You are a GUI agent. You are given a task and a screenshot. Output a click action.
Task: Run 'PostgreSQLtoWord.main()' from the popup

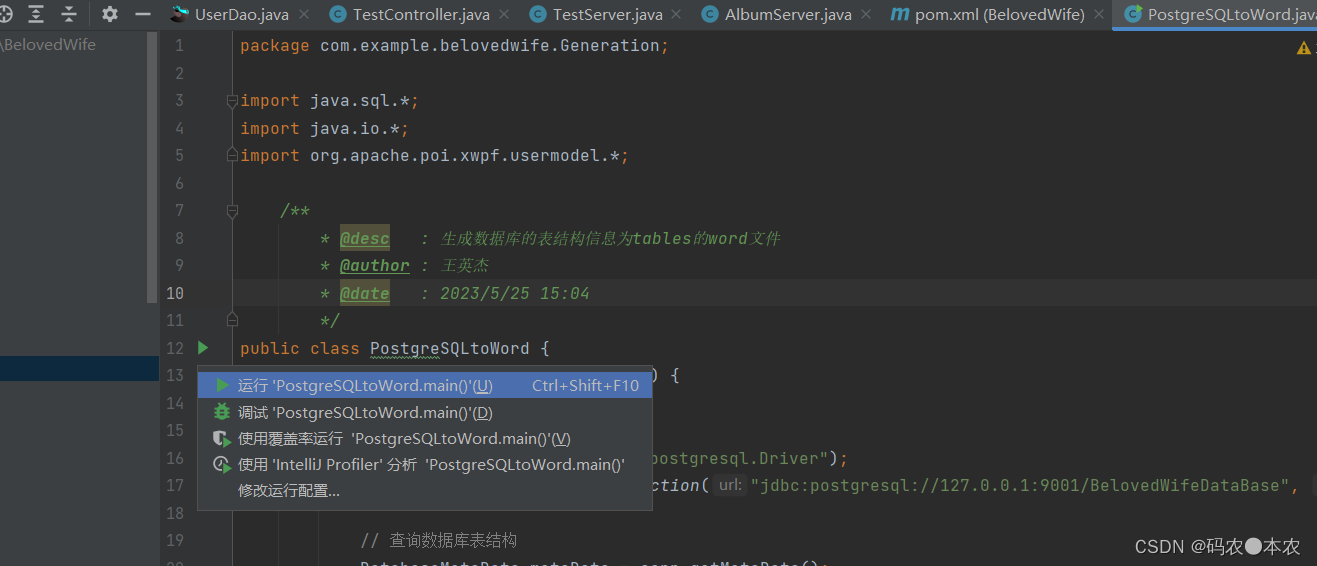click(x=425, y=386)
